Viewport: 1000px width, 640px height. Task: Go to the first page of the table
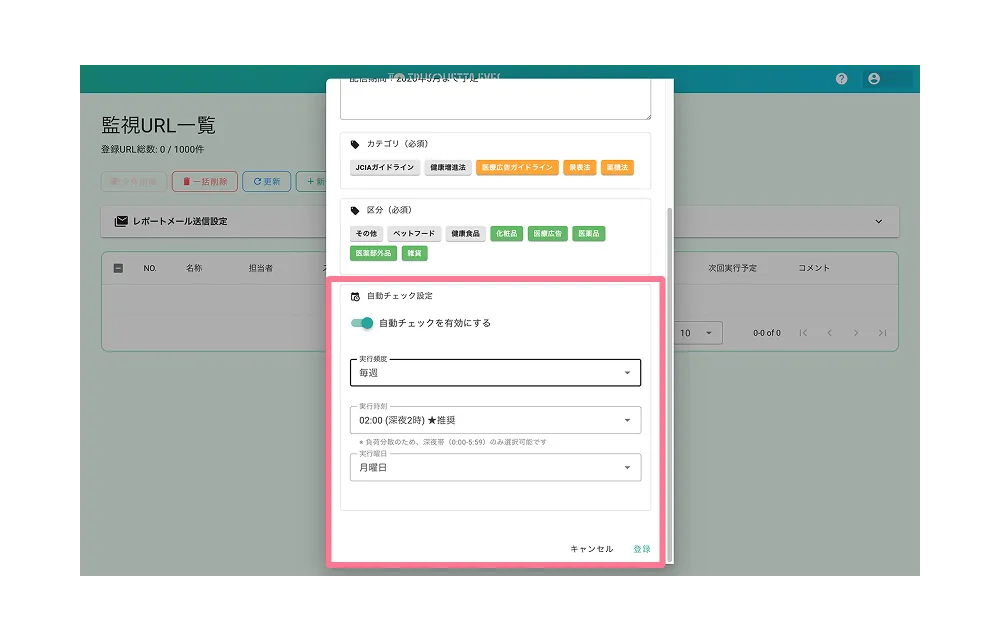pos(803,333)
